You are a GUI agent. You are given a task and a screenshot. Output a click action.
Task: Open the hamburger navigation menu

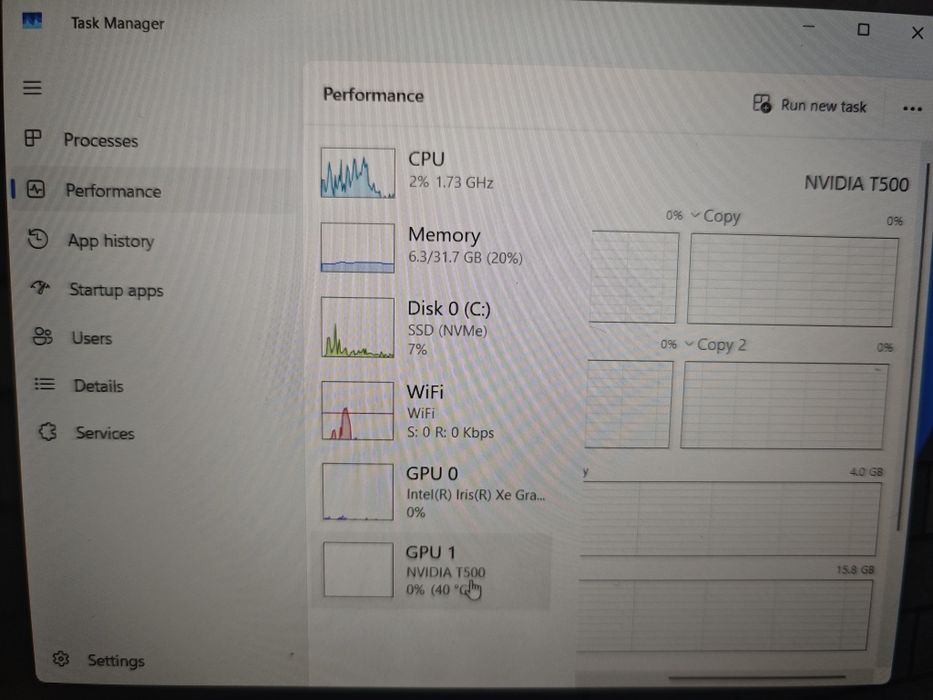(x=32, y=88)
